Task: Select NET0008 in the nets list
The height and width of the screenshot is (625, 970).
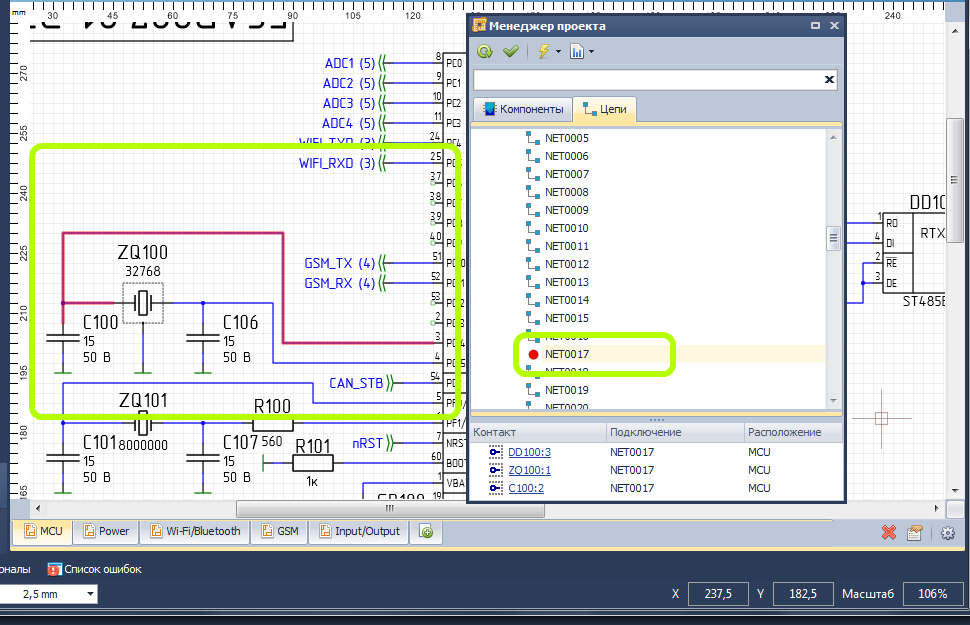Action: [567, 192]
